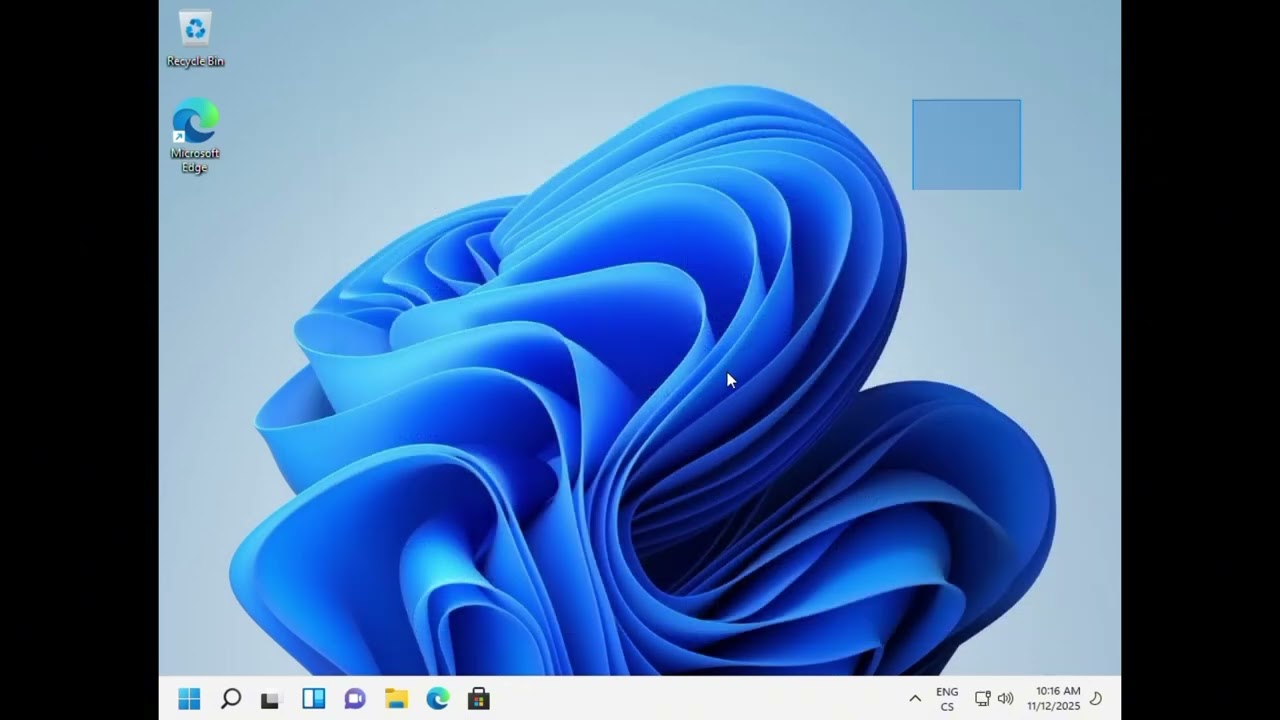1280x720 pixels.
Task: Select the Recycle Bin desktop icon
Action: tap(195, 40)
